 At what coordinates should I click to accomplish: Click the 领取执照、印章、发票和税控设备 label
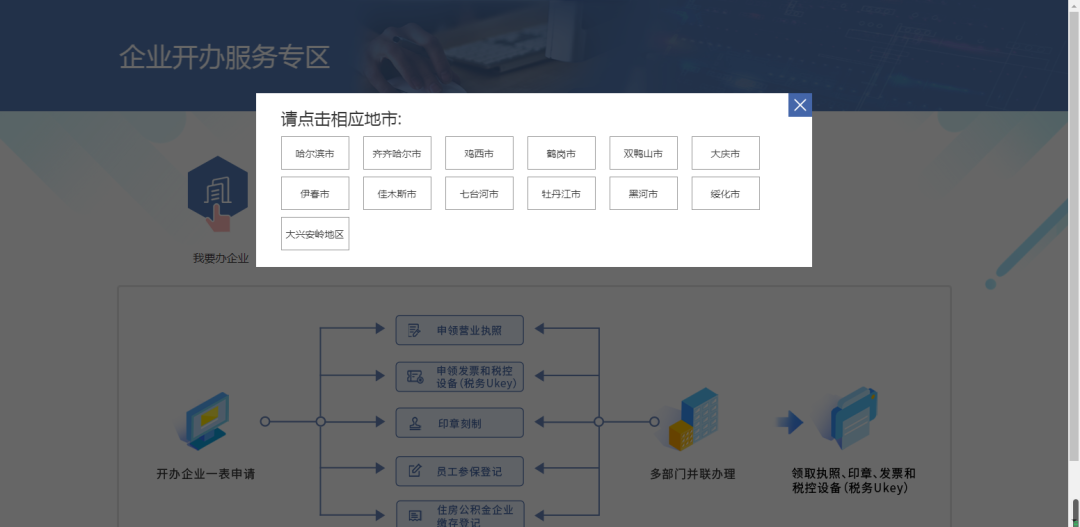(853, 480)
